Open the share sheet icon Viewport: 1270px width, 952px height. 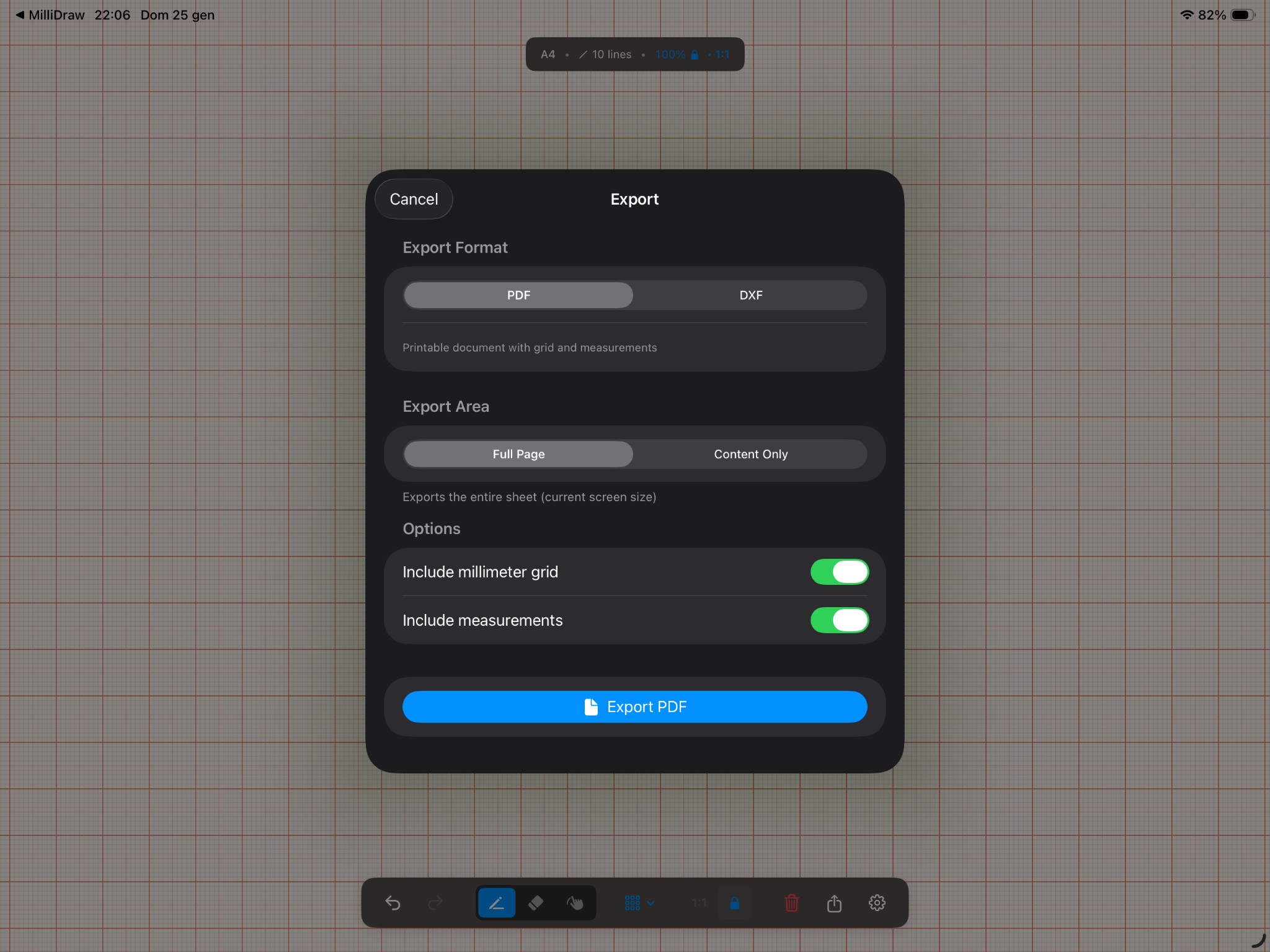click(x=833, y=903)
